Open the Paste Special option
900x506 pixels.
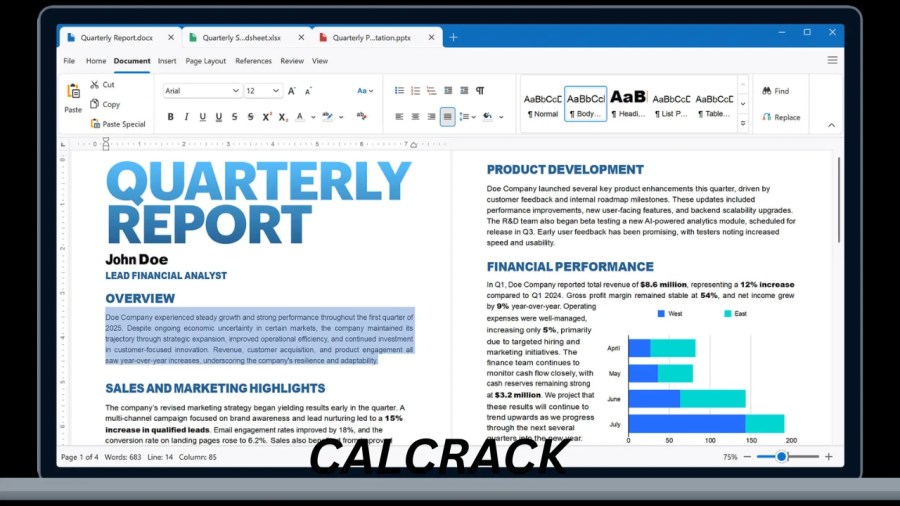click(118, 124)
